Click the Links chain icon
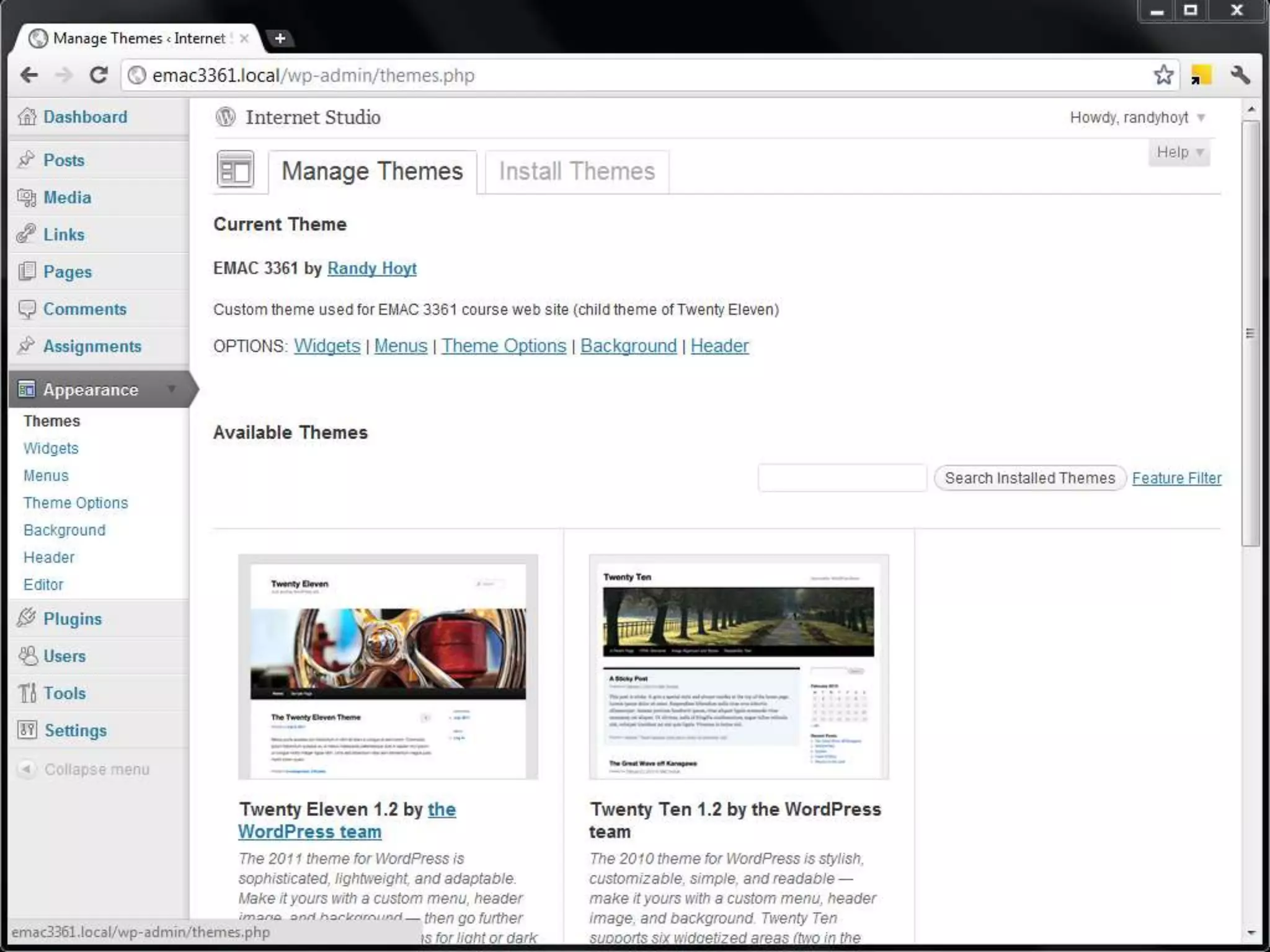Screen dimensions: 1270x952 [27, 234]
